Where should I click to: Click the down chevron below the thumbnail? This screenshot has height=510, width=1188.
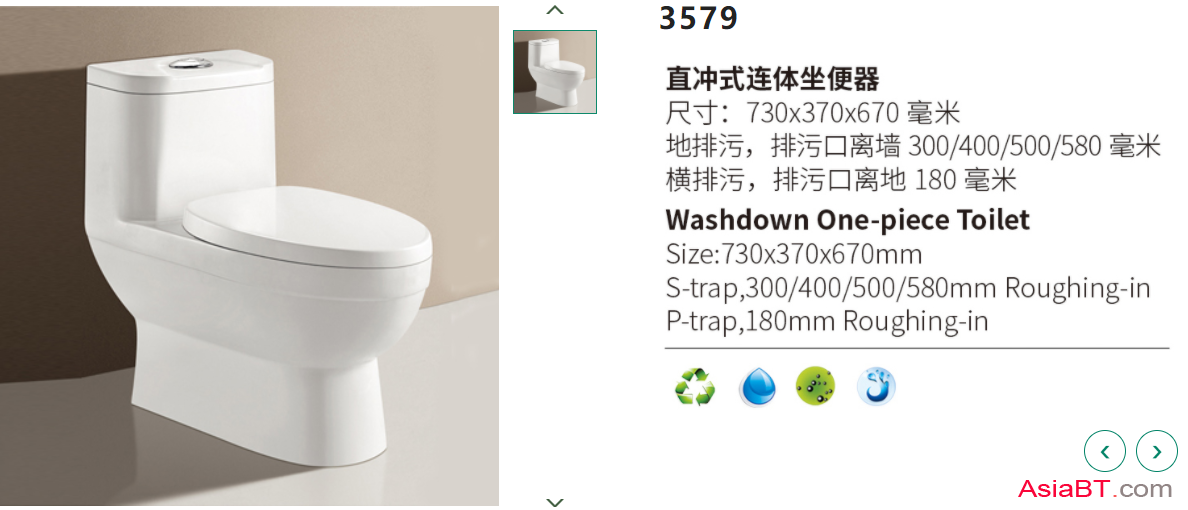click(555, 502)
